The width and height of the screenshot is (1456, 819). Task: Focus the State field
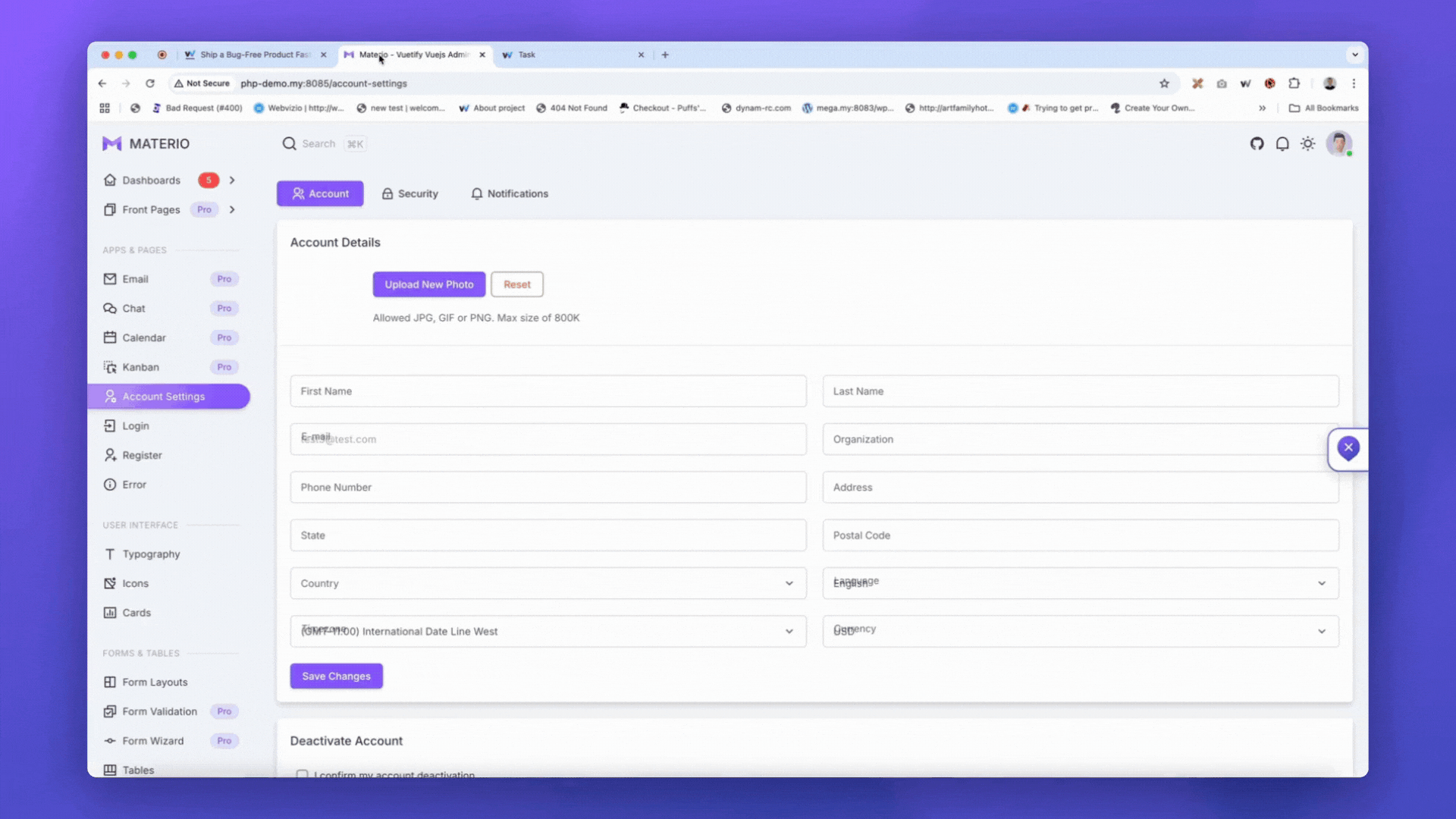548,535
